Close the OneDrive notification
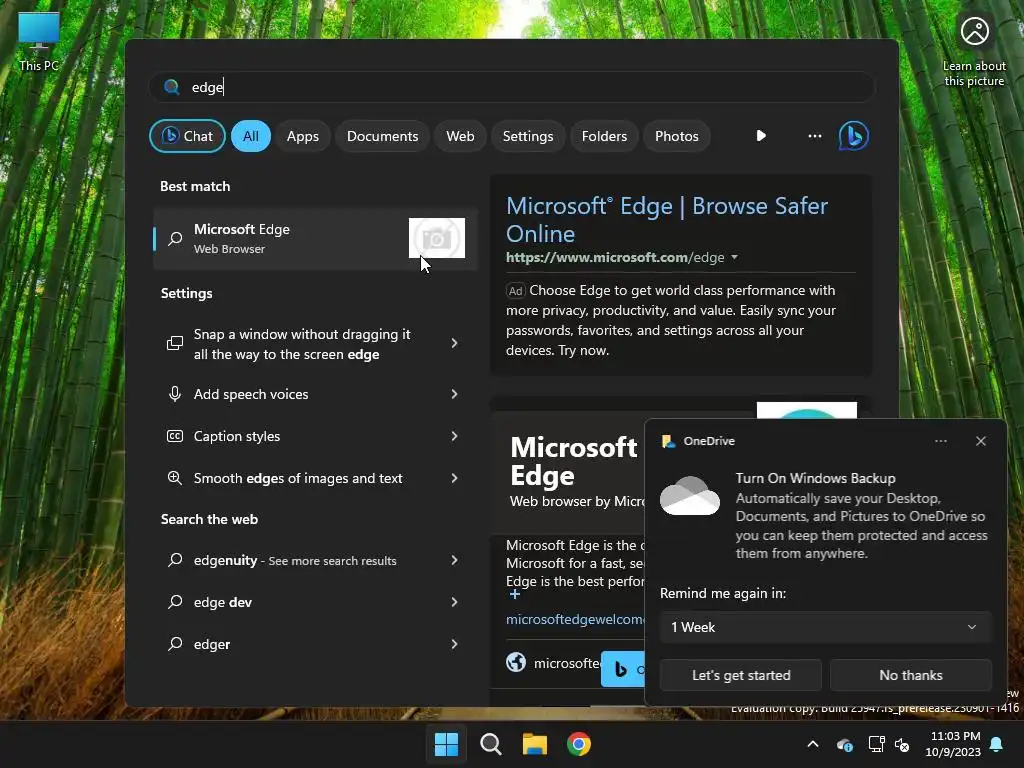 (x=980, y=441)
